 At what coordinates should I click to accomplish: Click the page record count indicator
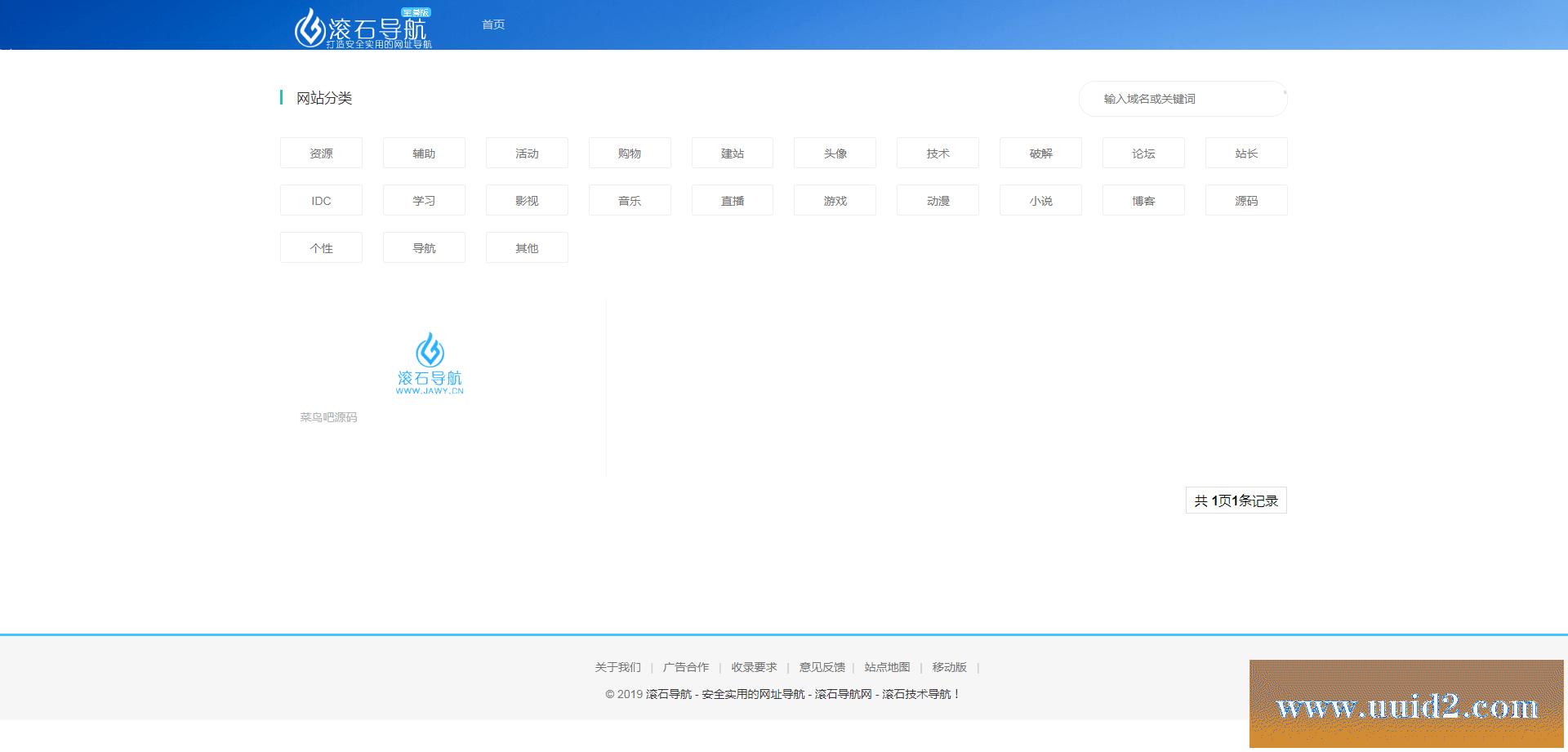coord(1236,500)
